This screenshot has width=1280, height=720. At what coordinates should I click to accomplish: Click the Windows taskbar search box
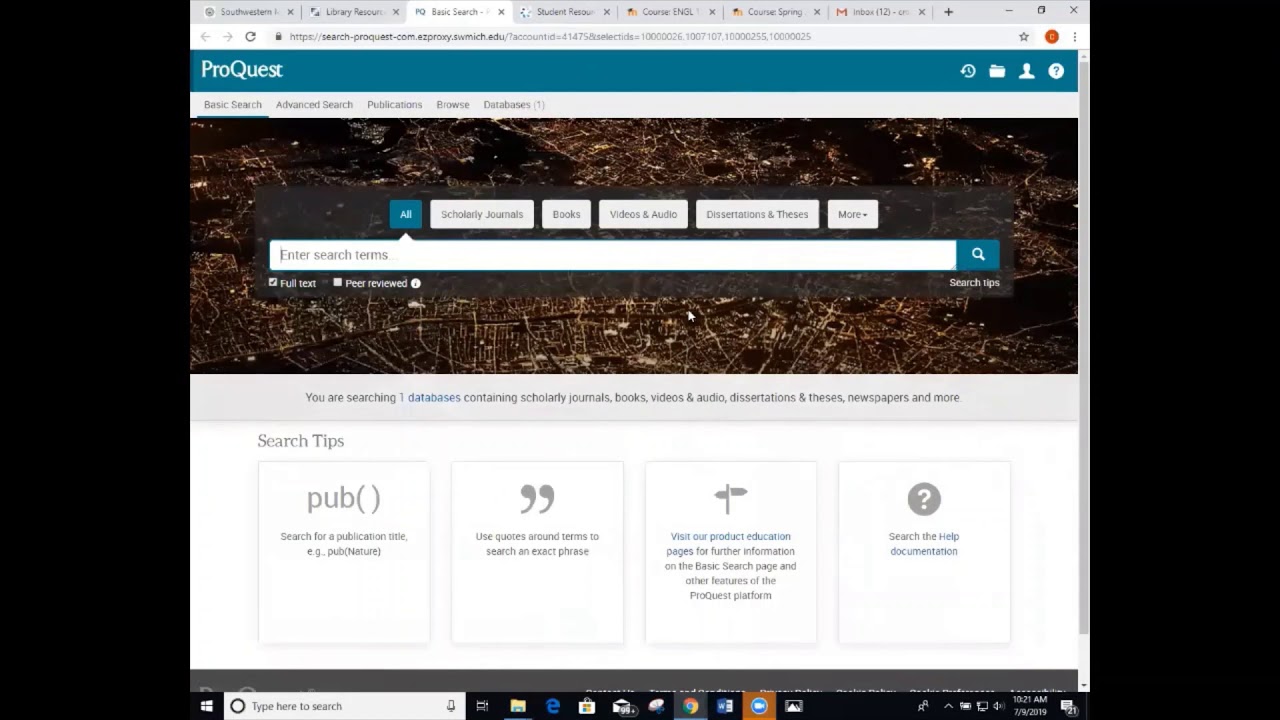click(343, 706)
